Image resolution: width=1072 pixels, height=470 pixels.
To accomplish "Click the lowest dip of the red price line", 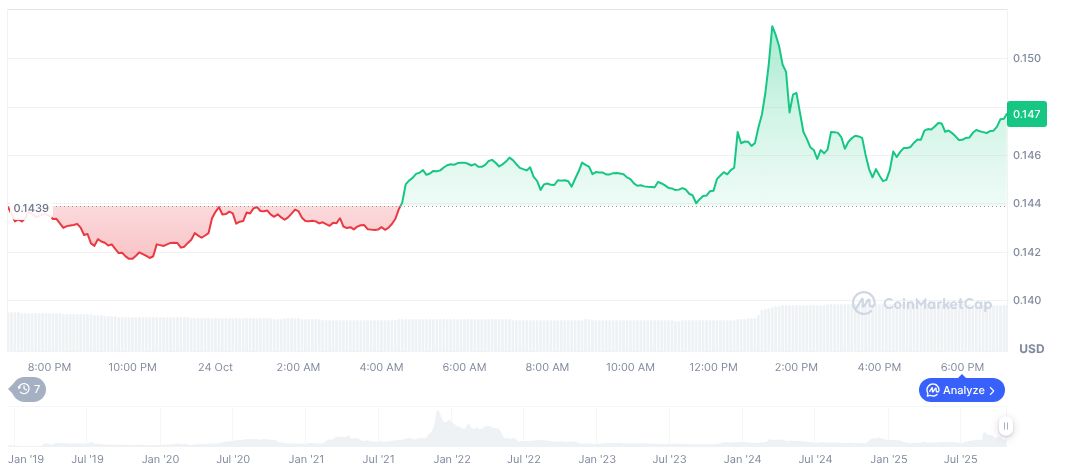I will tap(130, 259).
